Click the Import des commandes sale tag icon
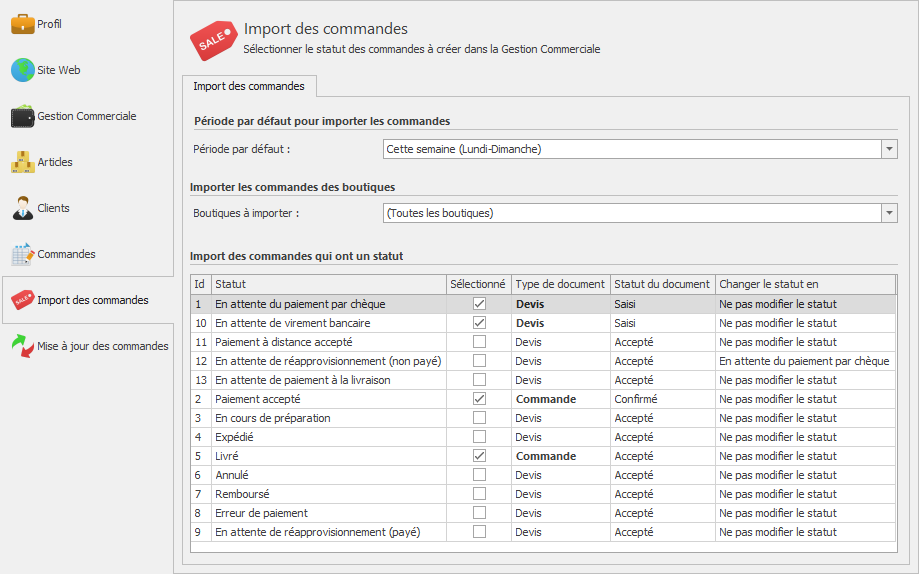 [22, 300]
